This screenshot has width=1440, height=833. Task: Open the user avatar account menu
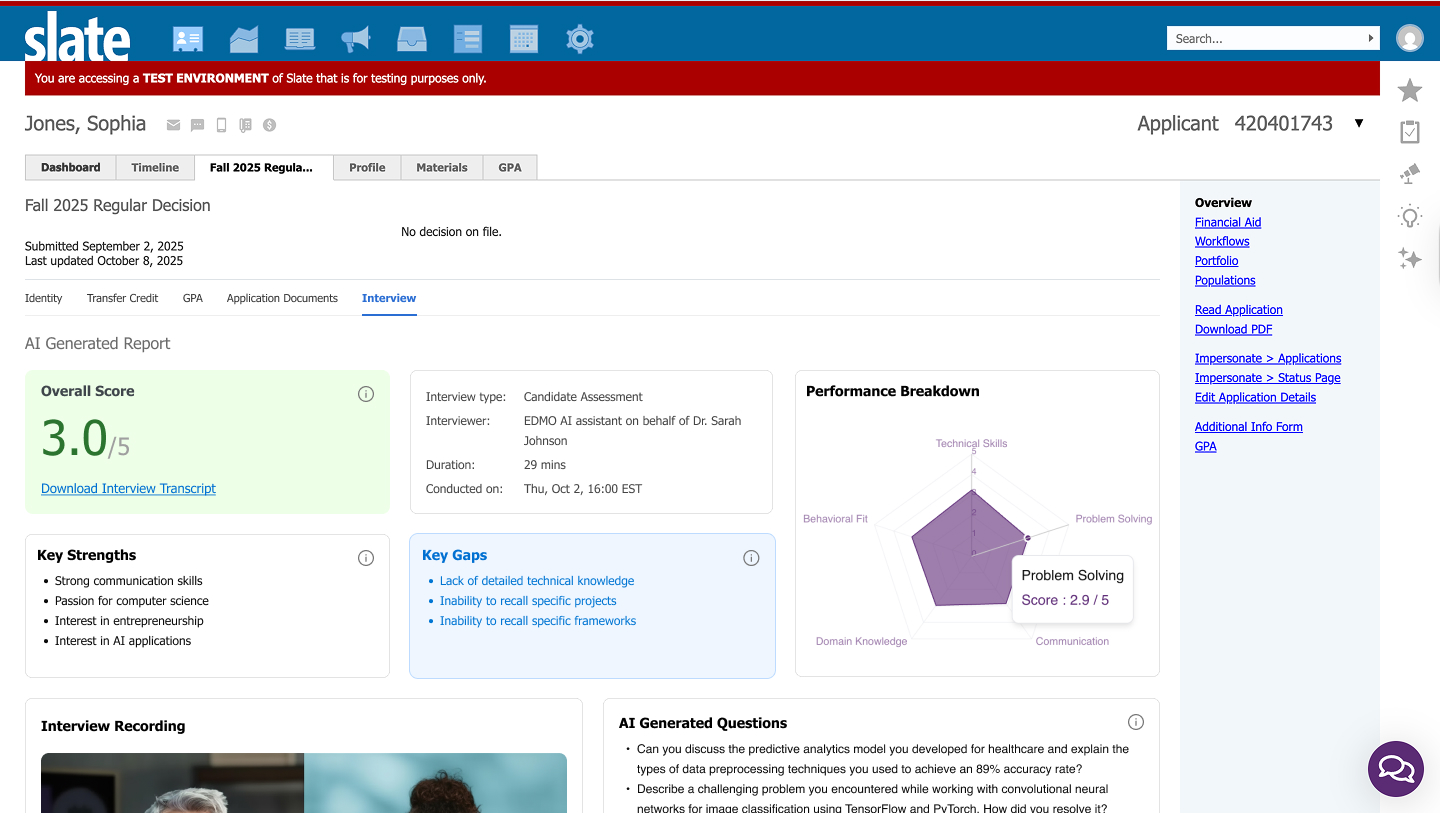click(x=1410, y=38)
